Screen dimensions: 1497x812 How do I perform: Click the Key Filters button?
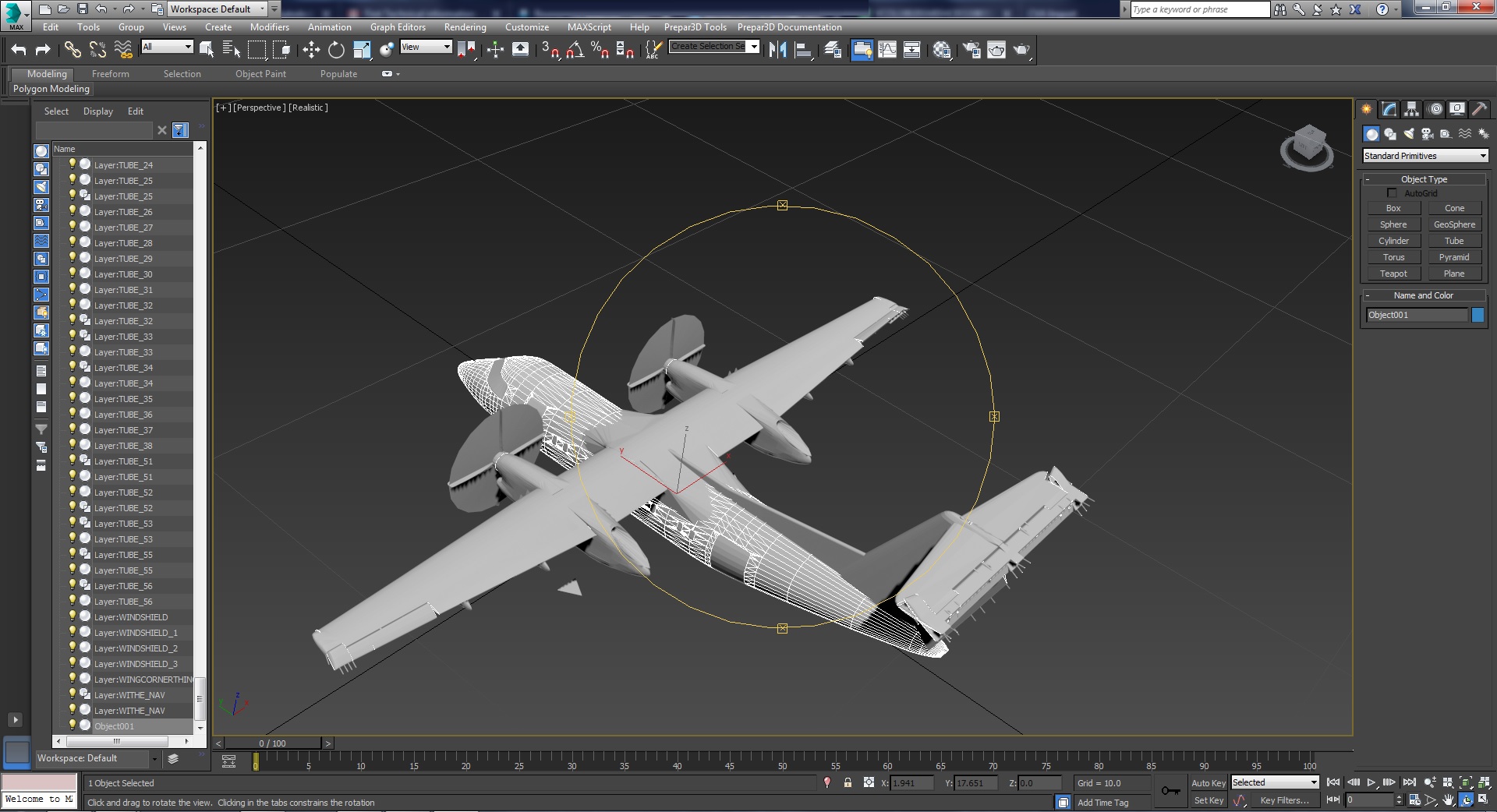[x=1284, y=800]
